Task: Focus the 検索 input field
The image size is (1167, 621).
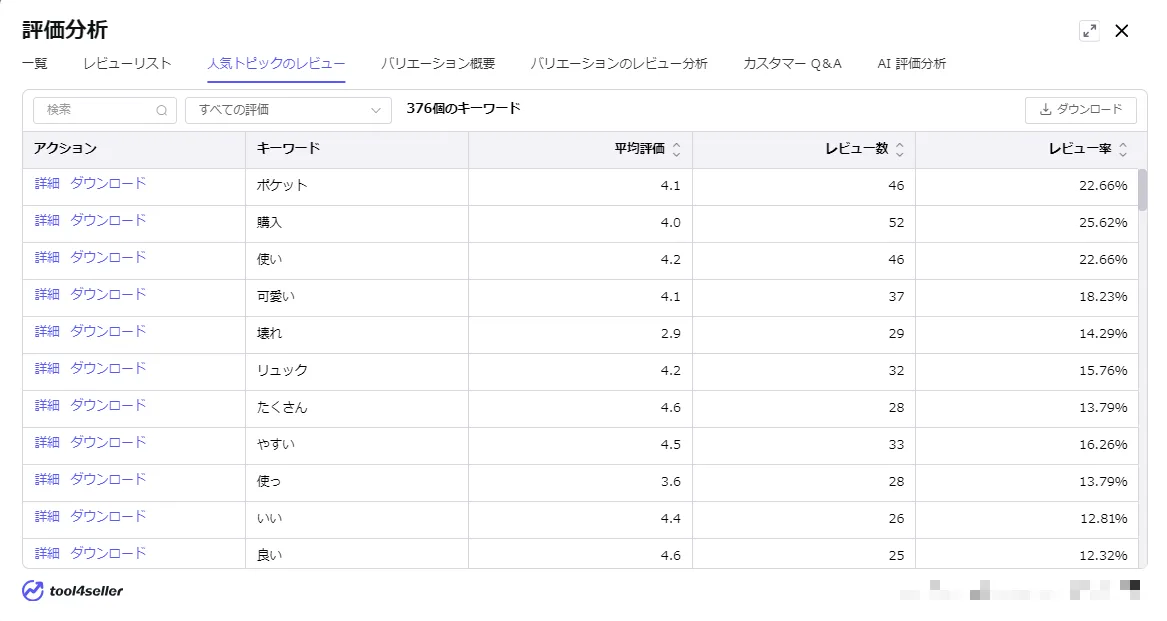Action: tap(104, 110)
